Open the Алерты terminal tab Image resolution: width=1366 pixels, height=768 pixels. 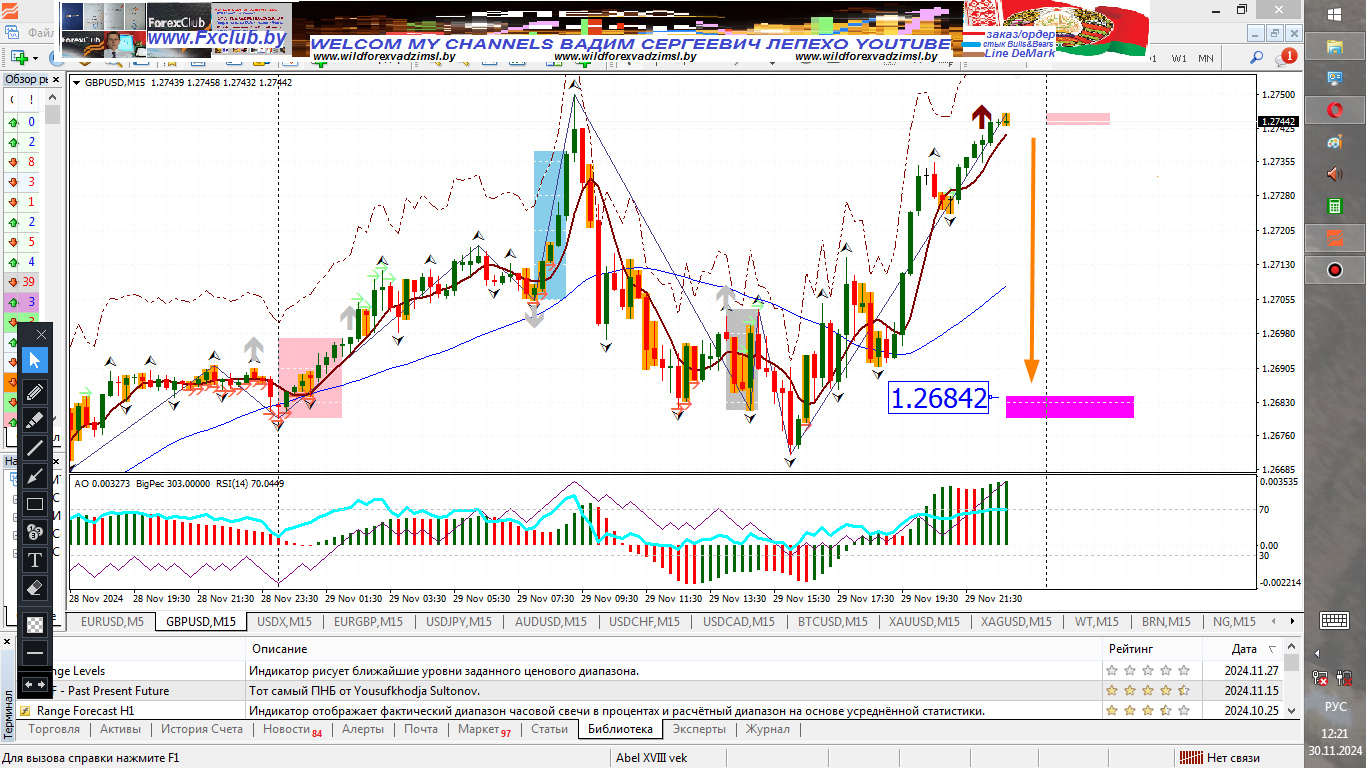362,729
